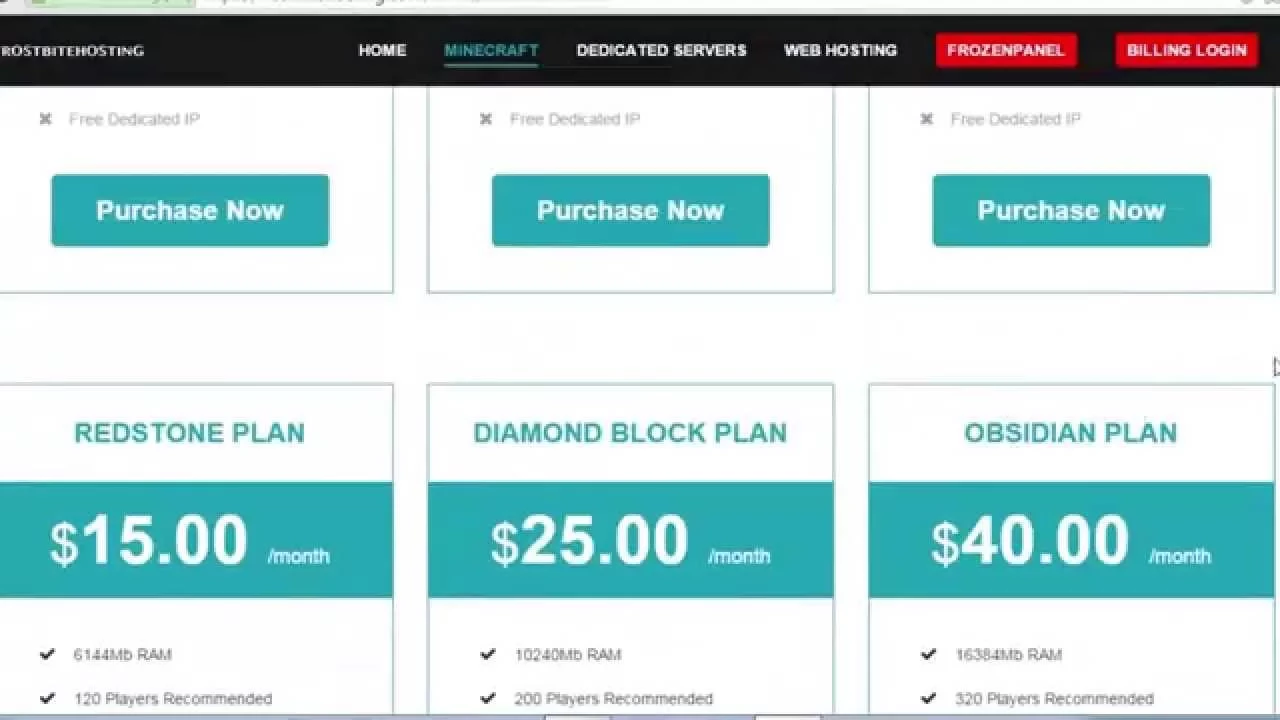Click the checkmark next to 6144Mb RAM

pos(47,654)
